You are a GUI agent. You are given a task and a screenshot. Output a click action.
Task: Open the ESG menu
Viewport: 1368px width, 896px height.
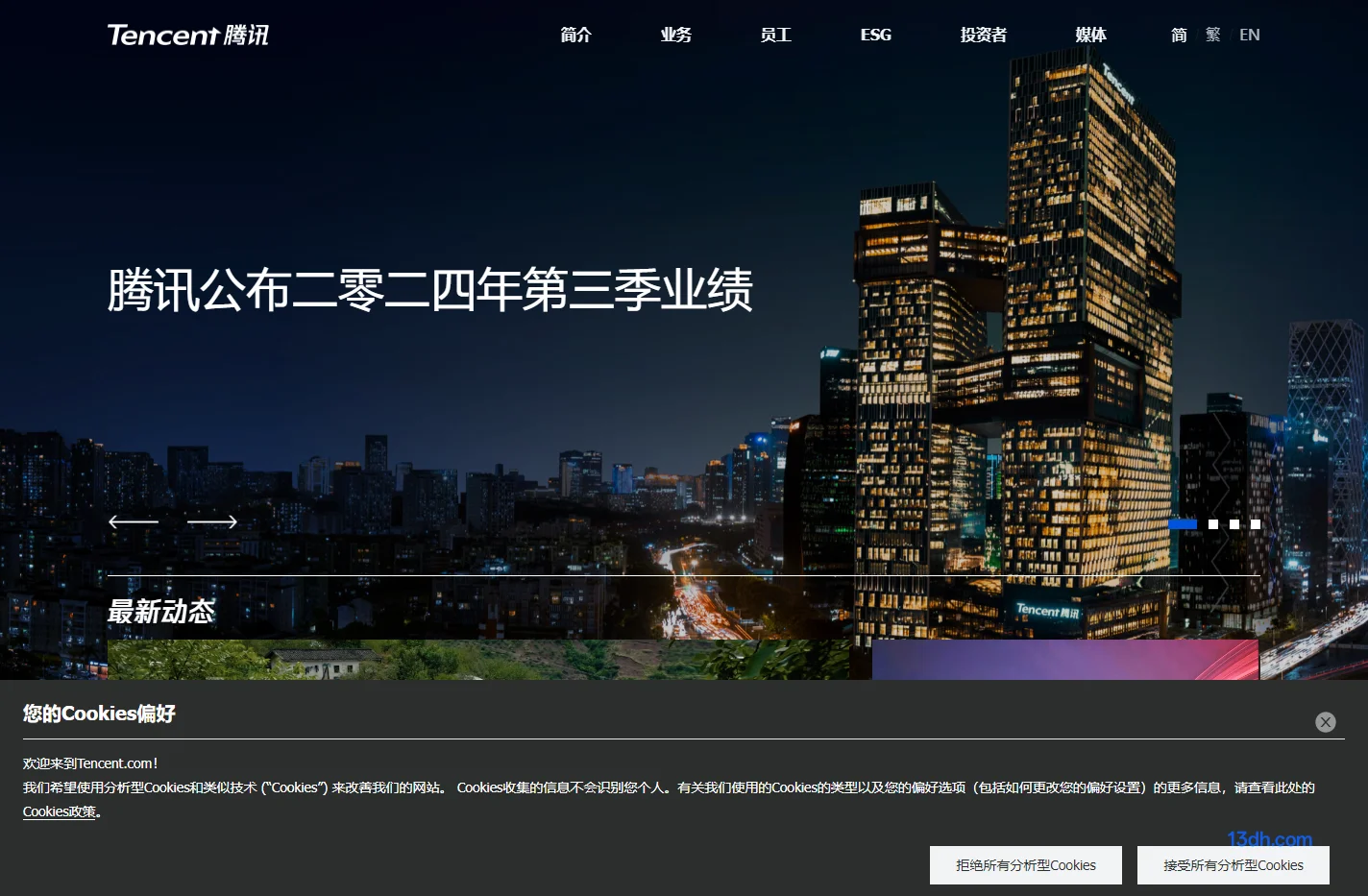pyautogui.click(x=876, y=35)
